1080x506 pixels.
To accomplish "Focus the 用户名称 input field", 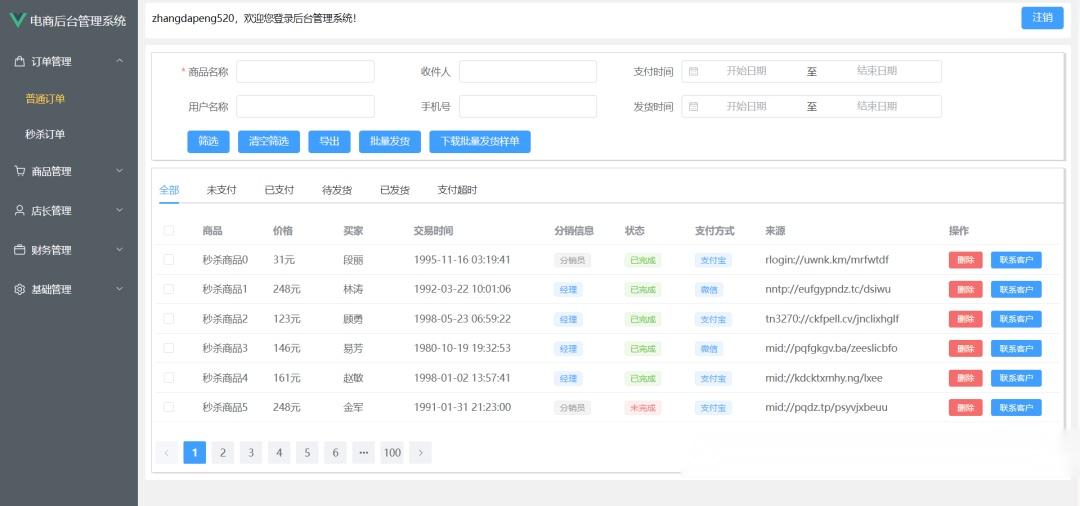I will click(305, 107).
